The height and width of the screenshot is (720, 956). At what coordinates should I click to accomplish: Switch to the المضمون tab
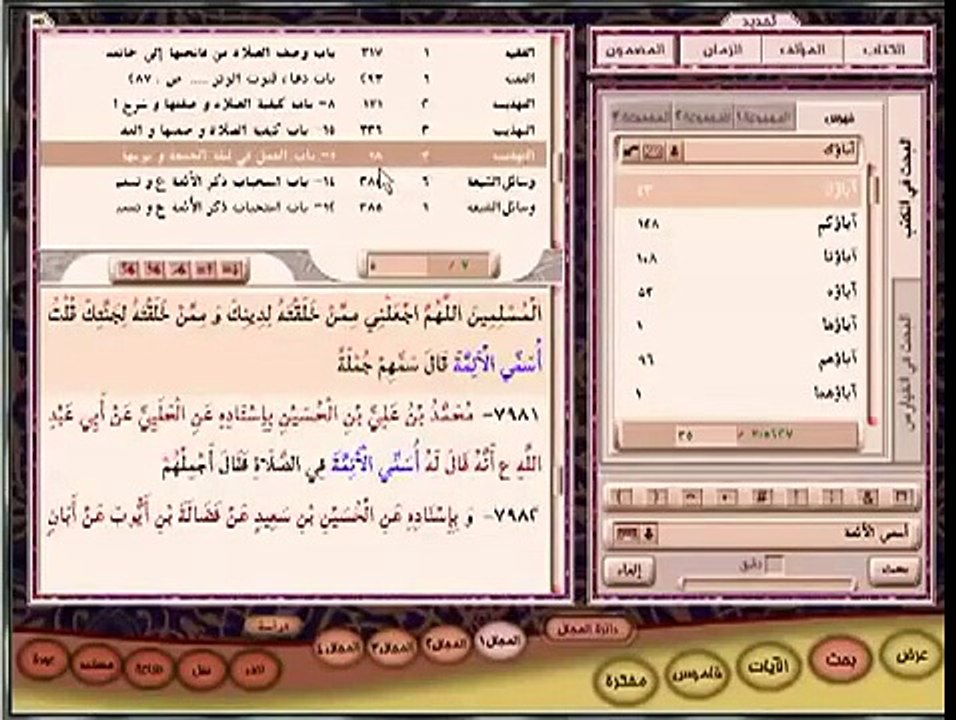(x=635, y=50)
